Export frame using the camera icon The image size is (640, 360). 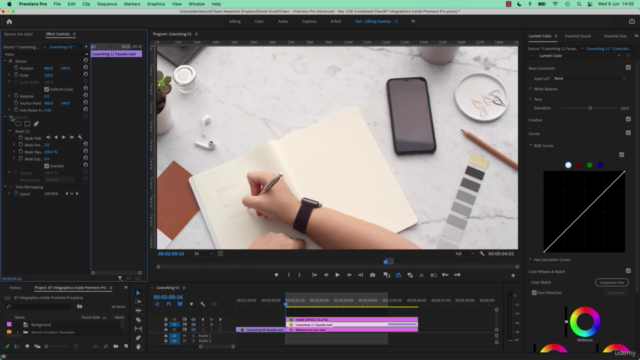(373, 275)
